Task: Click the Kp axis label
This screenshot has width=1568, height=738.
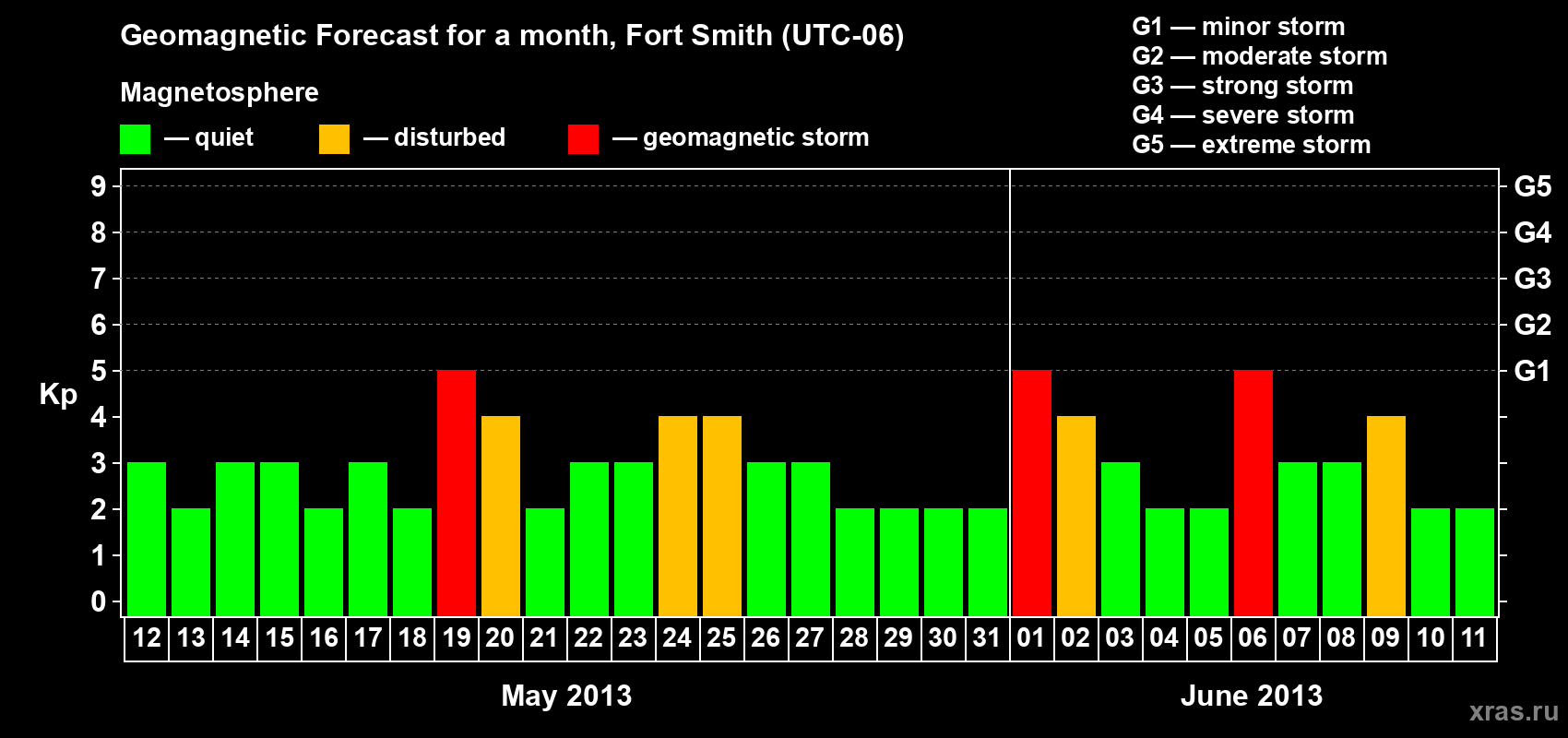Action: [58, 395]
